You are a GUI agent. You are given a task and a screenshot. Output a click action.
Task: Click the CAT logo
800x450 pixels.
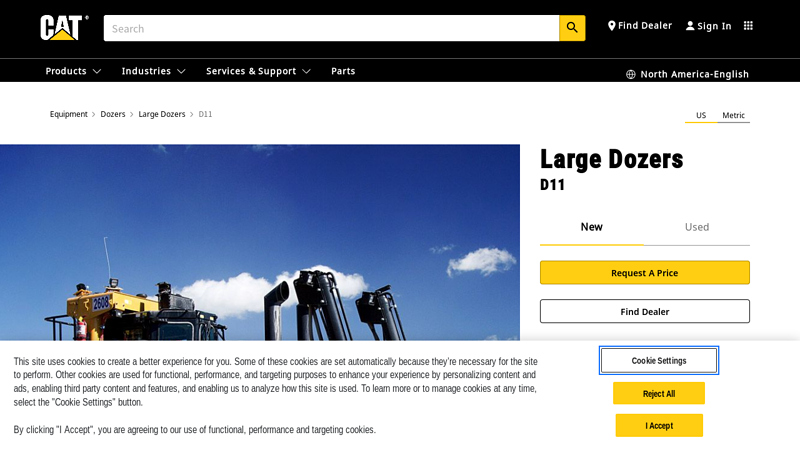[62, 27]
